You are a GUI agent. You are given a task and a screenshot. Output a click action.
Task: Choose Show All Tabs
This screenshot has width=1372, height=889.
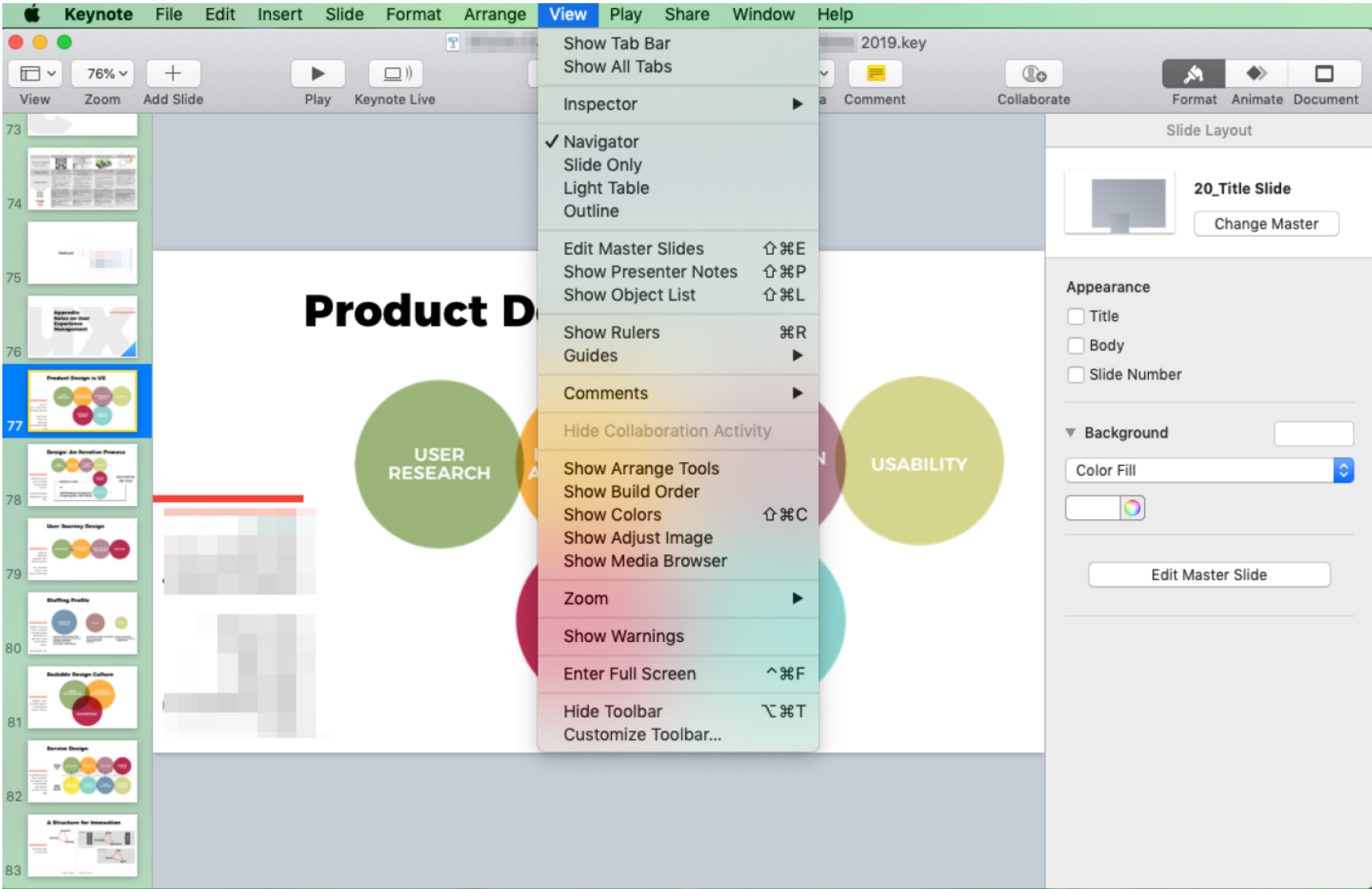pos(678,67)
